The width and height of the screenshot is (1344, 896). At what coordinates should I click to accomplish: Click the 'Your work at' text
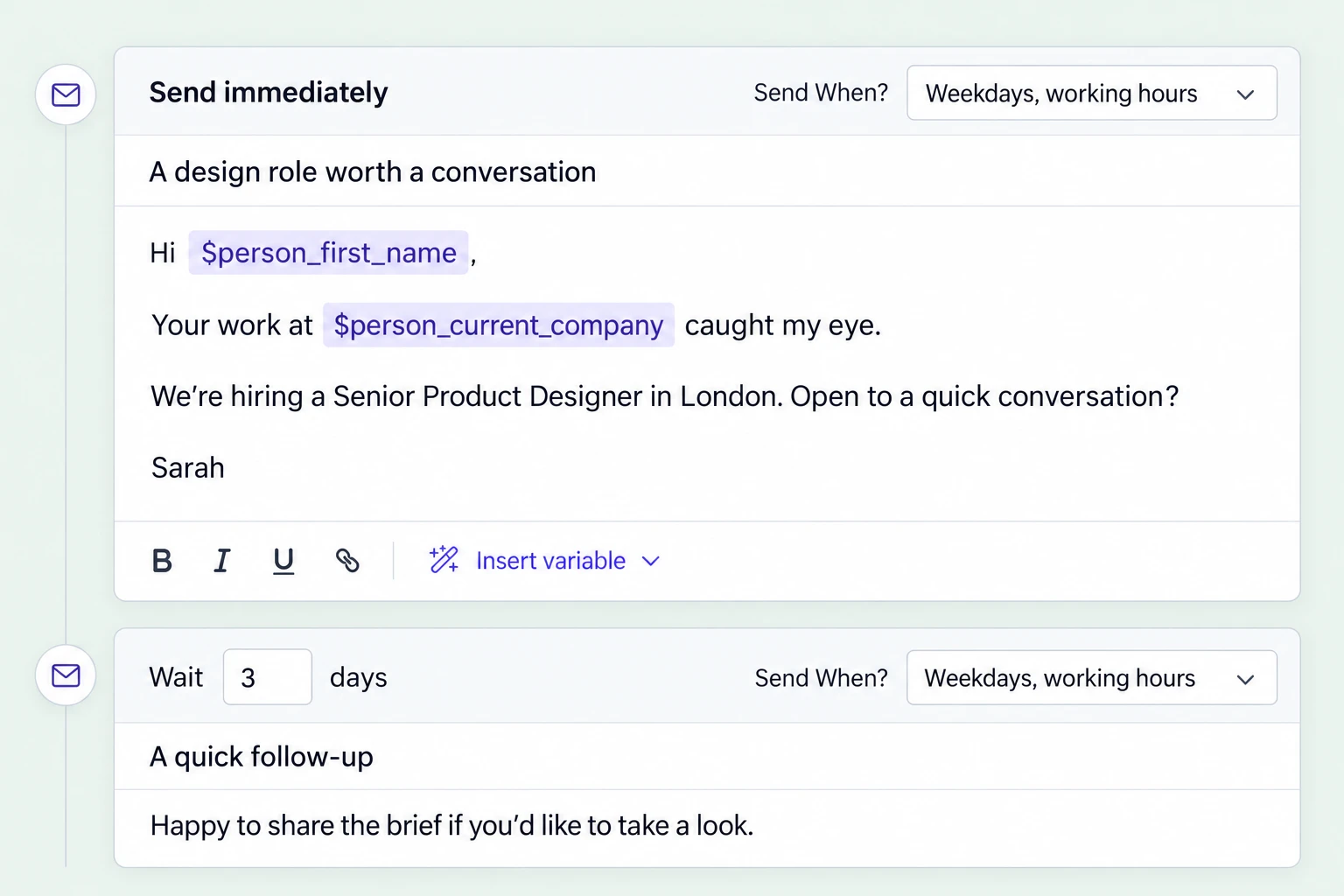(232, 325)
